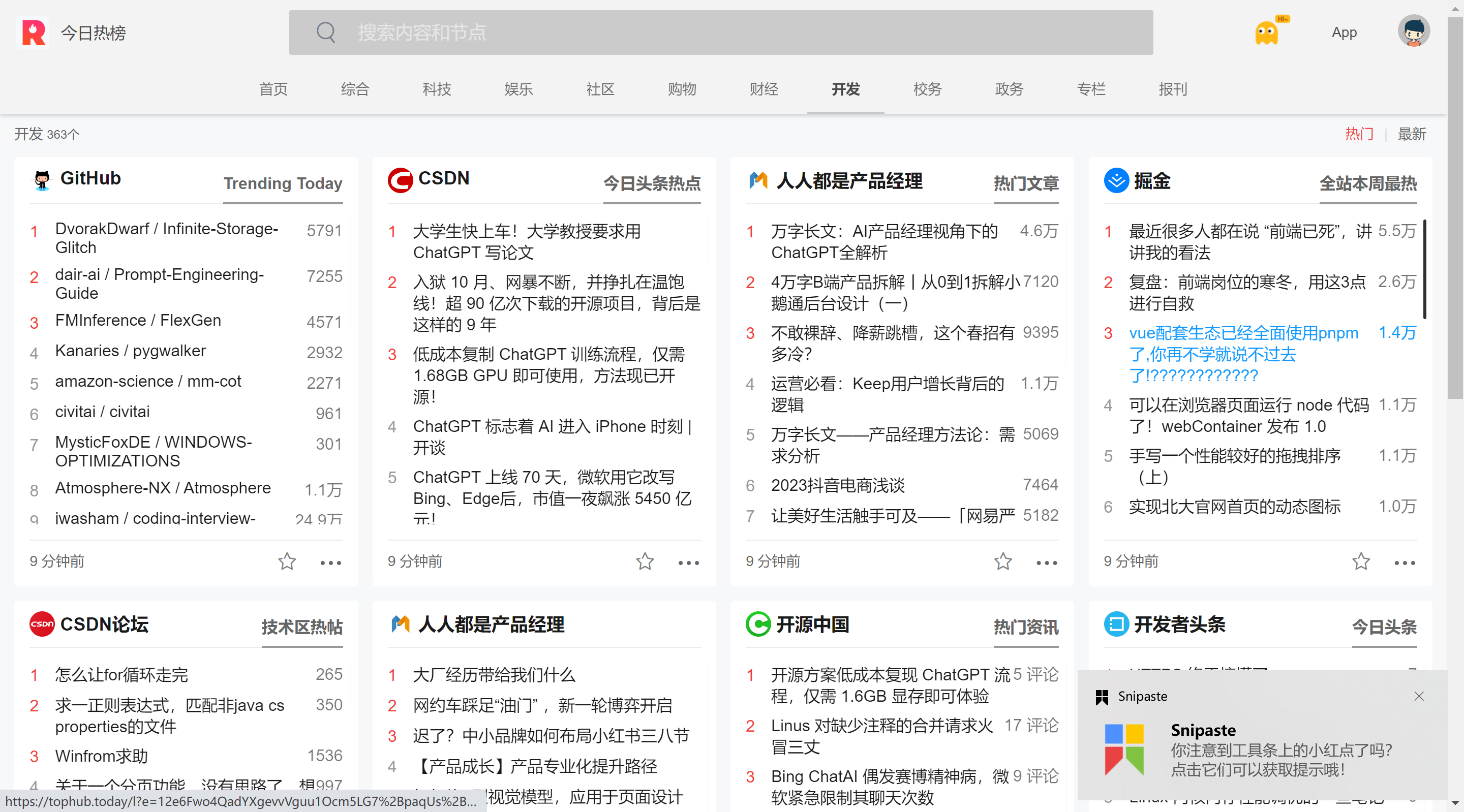
Task: Select the 购物 tab
Action: coord(683,88)
